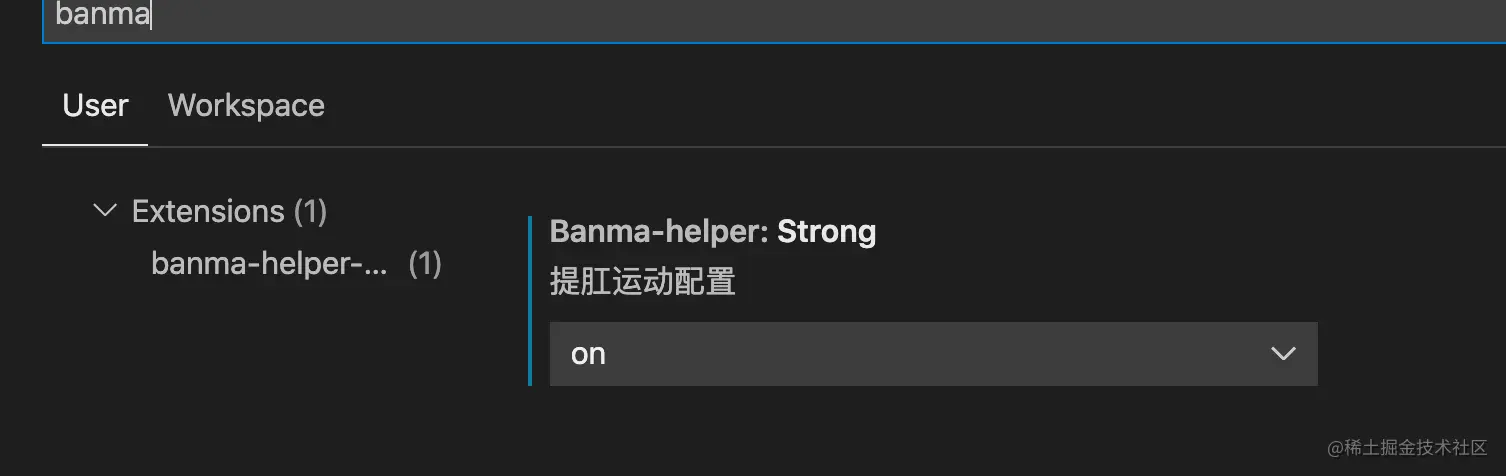Select Extensions (1) in settings tree
This screenshot has width=1506, height=476.
229,211
